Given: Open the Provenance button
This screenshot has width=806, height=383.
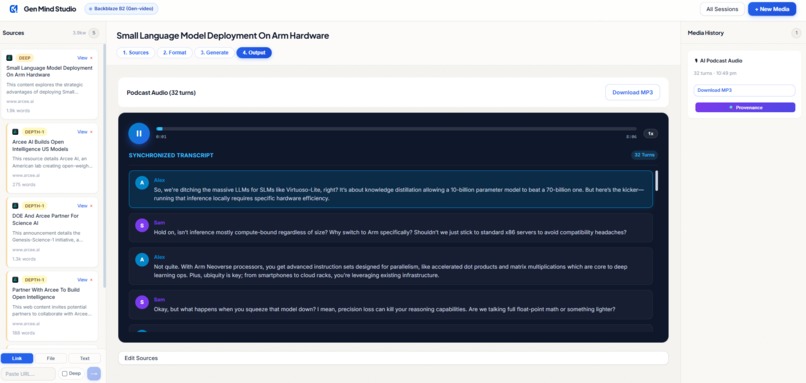Looking at the screenshot, I should (x=745, y=107).
